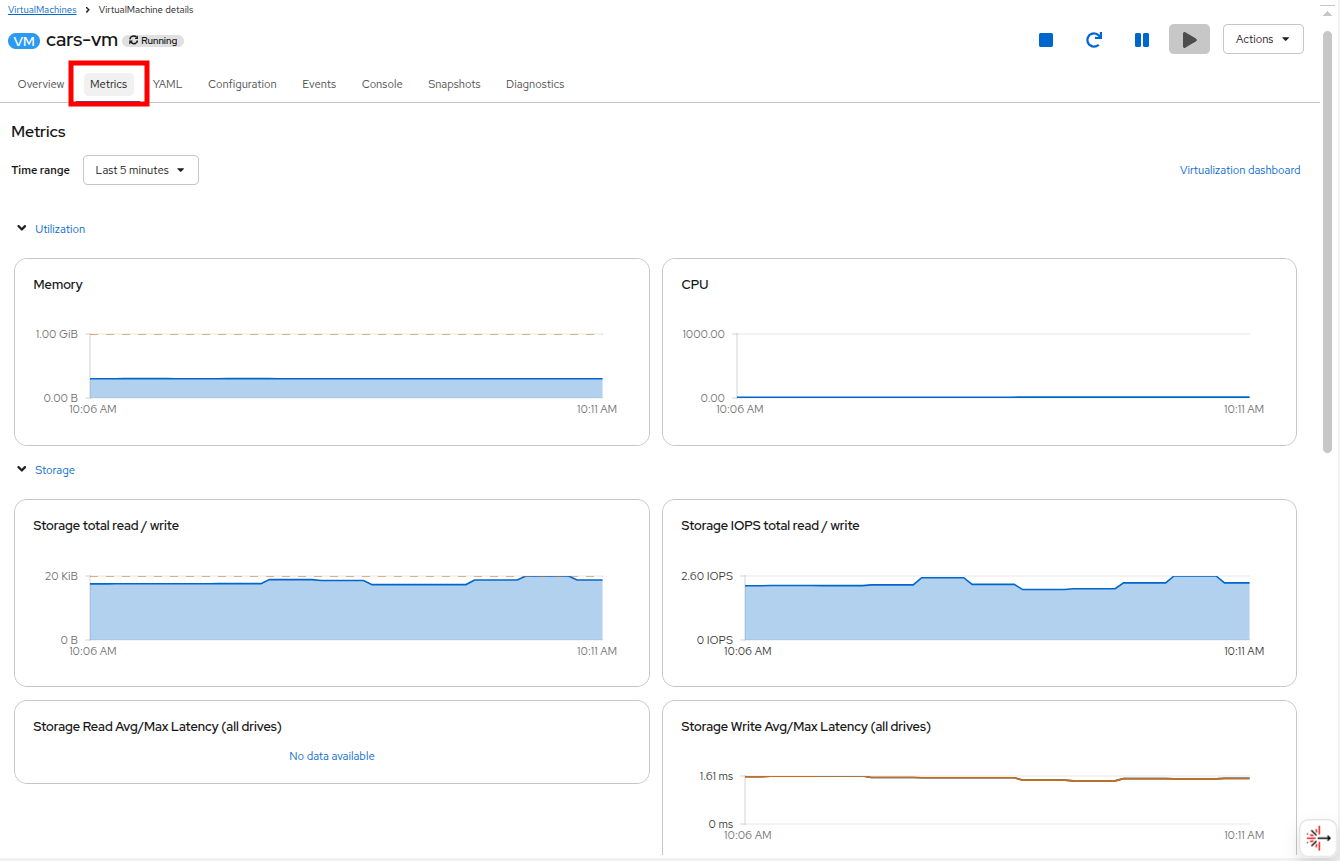The width and height of the screenshot is (1340, 861).
Task: Click the VirtualMachines breadcrumb link
Action: (42, 9)
